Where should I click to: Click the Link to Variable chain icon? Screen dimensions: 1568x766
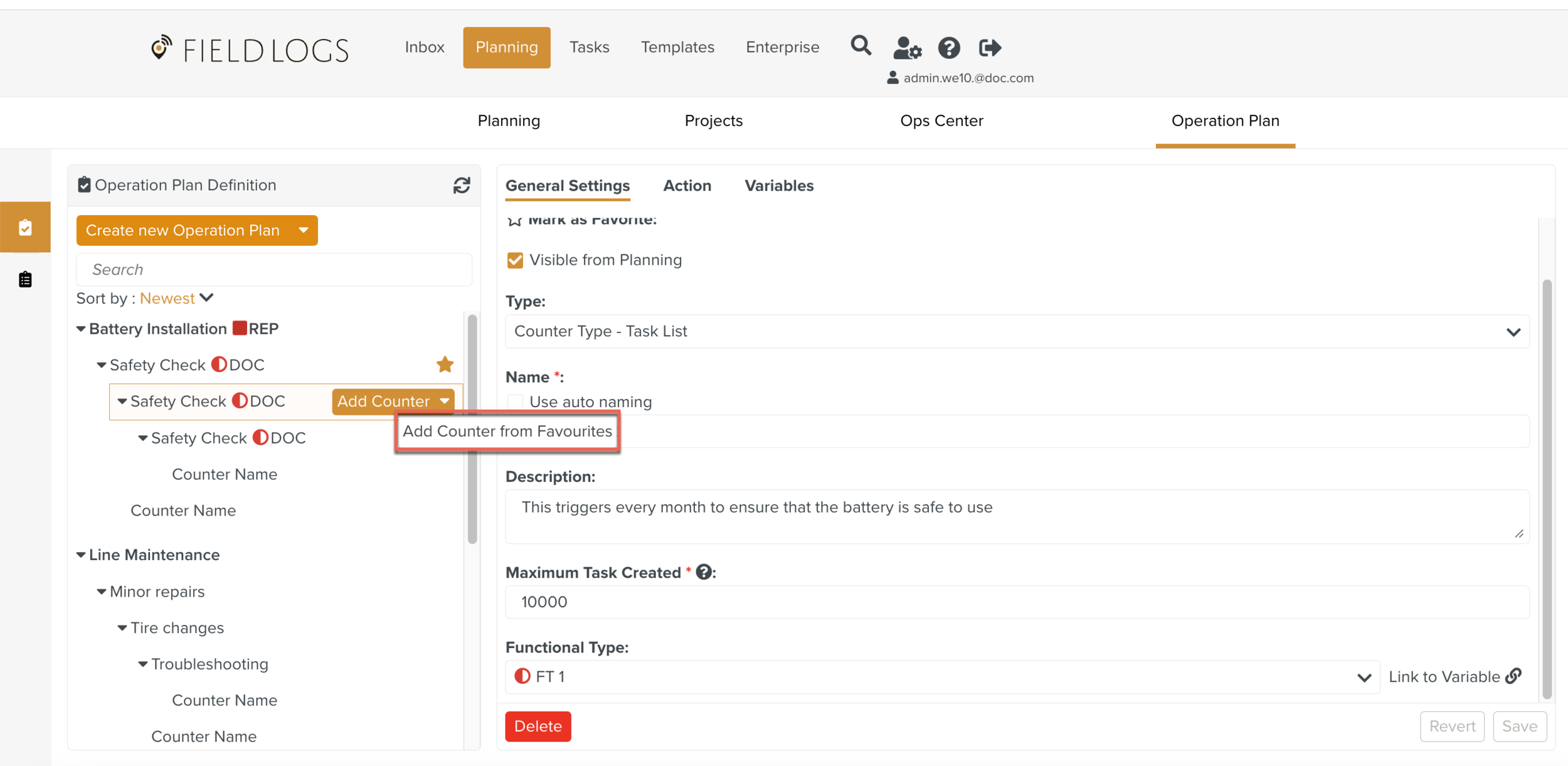(x=1514, y=676)
